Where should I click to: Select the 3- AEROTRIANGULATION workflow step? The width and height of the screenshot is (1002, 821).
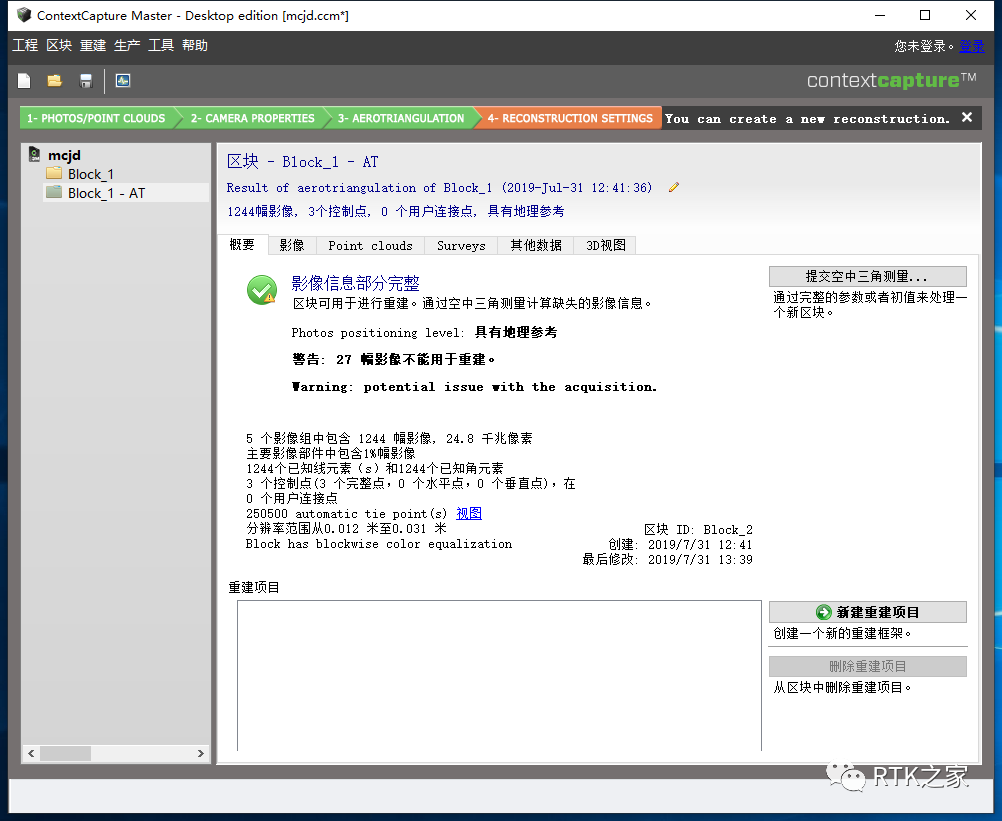click(x=401, y=118)
